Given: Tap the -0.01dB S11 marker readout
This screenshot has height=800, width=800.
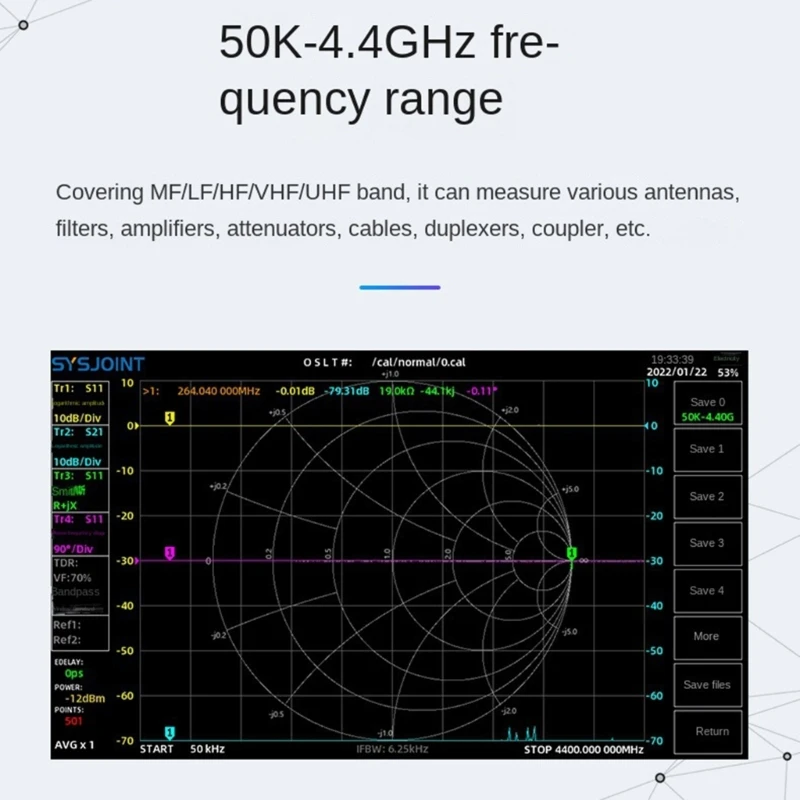Looking at the screenshot, I should pyautogui.click(x=295, y=391).
